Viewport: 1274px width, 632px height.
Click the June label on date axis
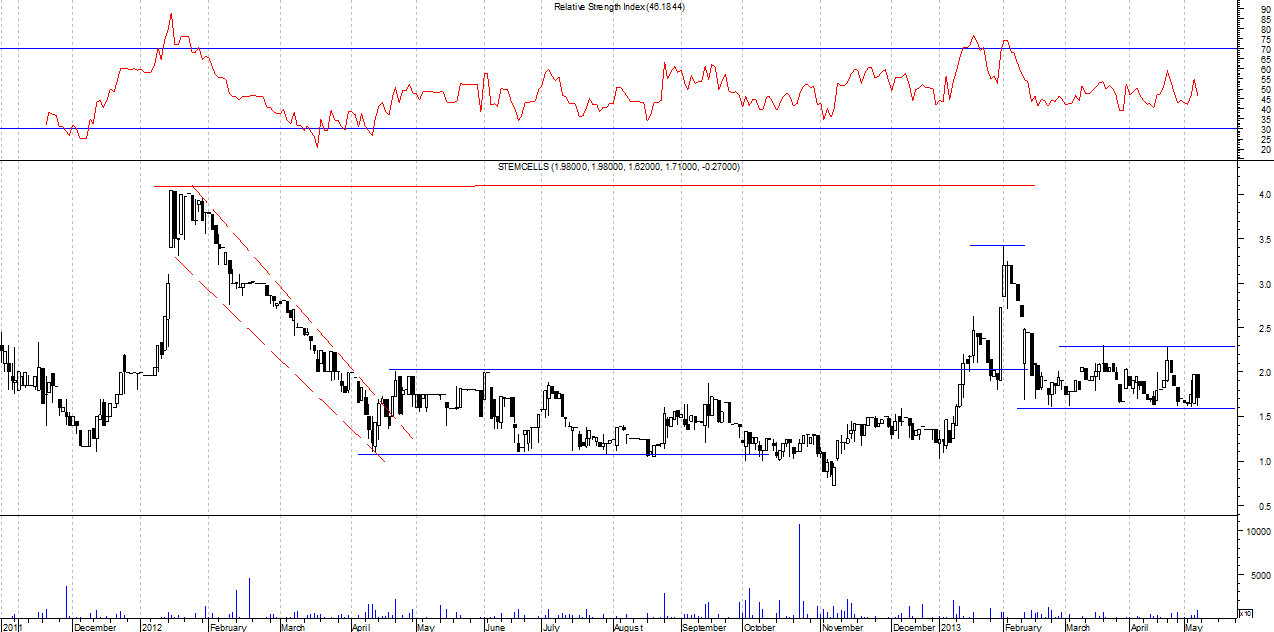click(x=496, y=627)
